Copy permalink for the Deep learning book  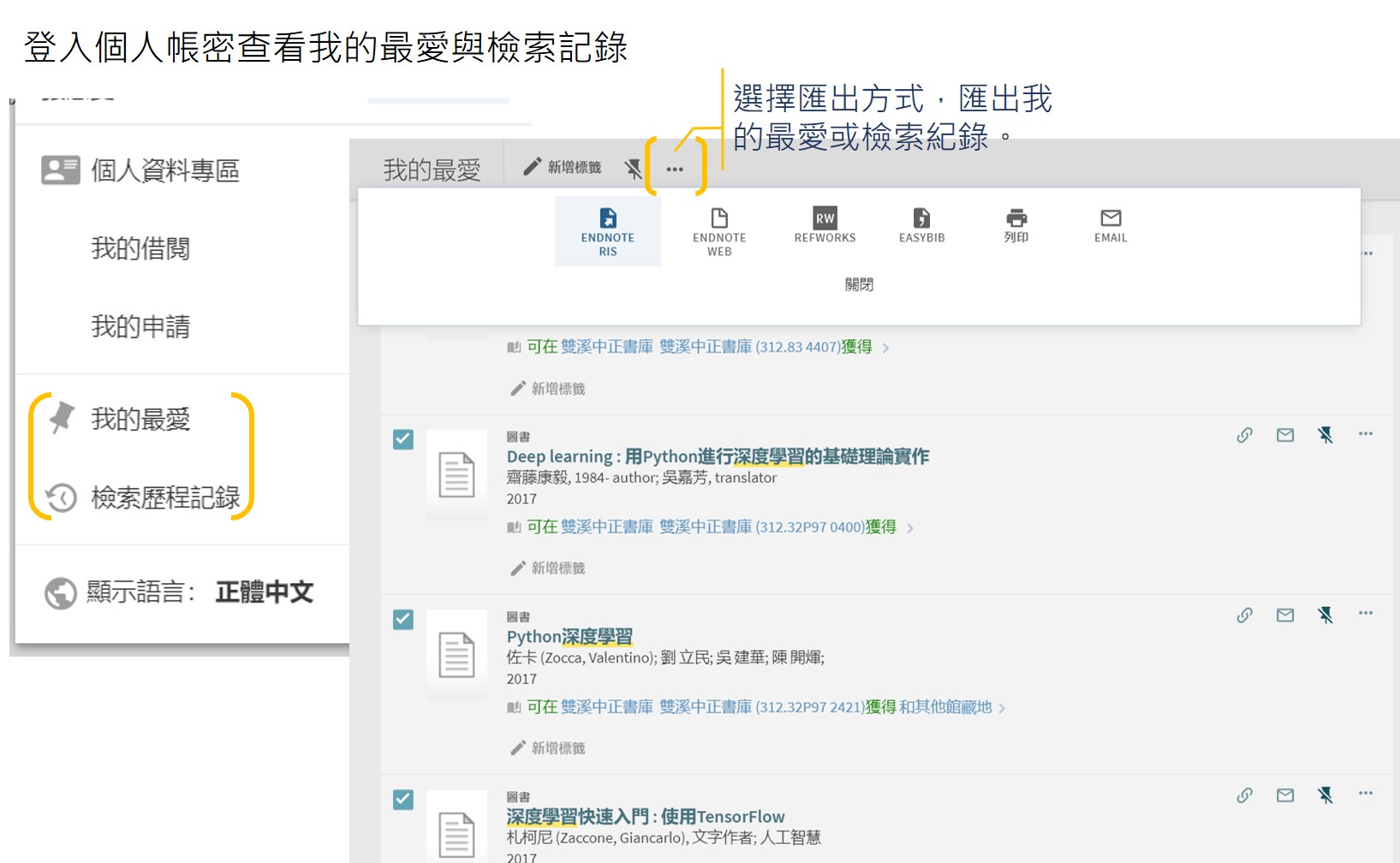[x=1244, y=434]
